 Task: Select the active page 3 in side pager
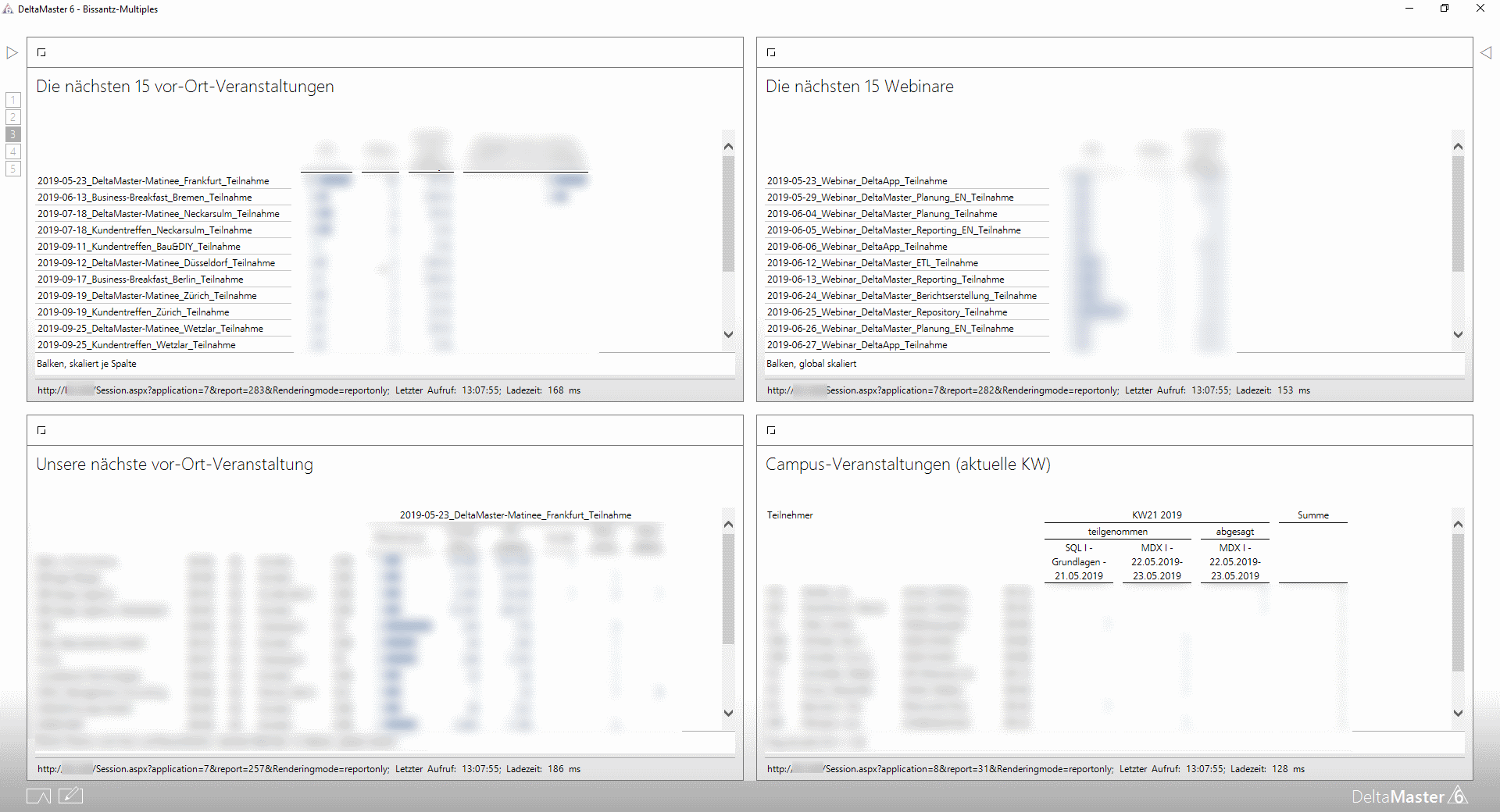tap(13, 134)
